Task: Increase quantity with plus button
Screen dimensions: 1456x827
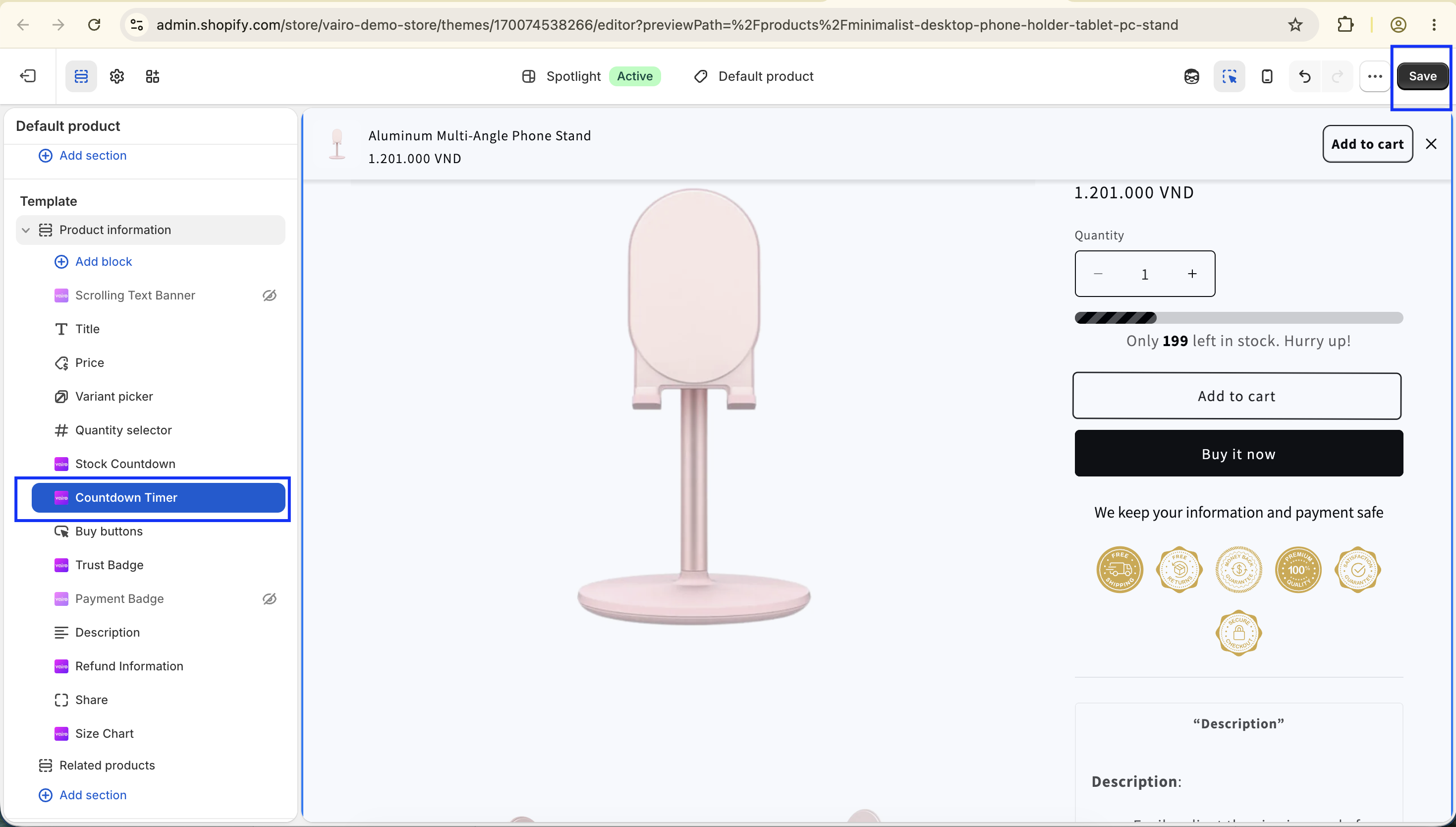Action: [1192, 274]
